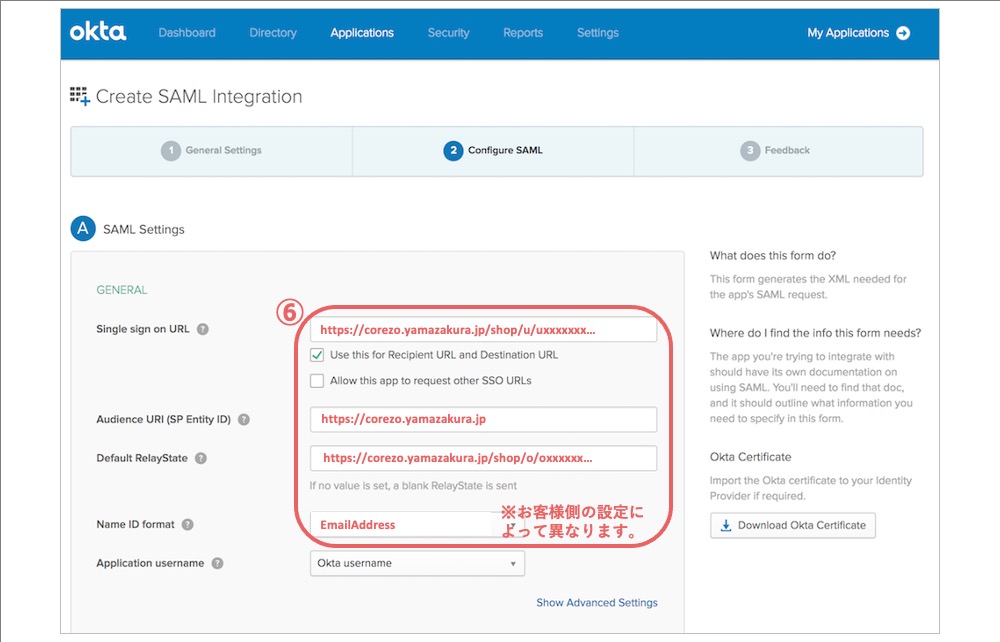Open the Applications menu

(362, 33)
